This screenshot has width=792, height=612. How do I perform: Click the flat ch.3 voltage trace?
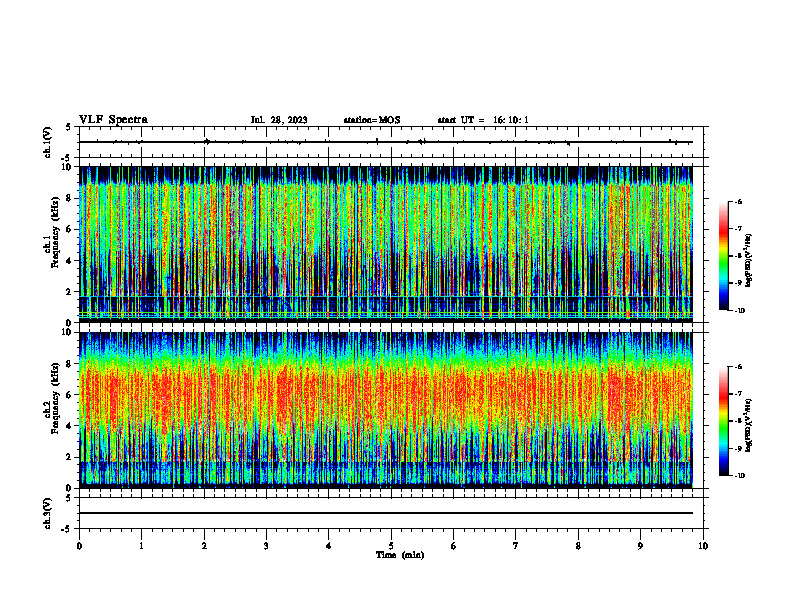point(386,513)
